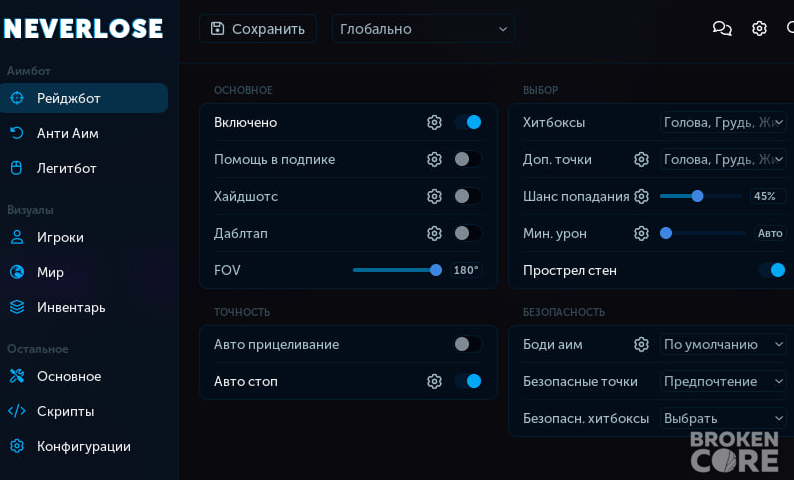Select the Мир sidebar item
This screenshot has width=794, height=480.
point(84,272)
